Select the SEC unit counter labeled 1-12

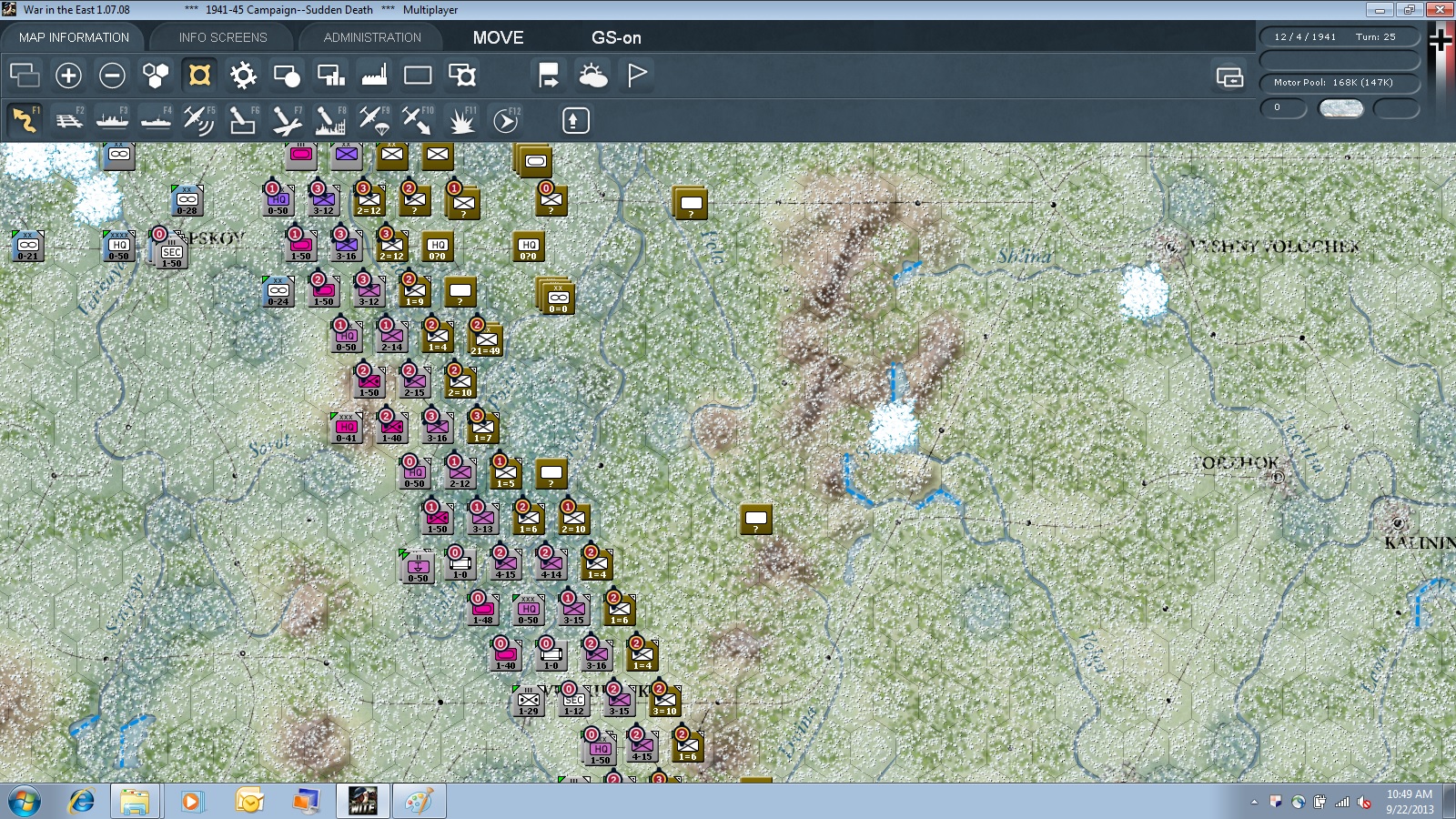(x=573, y=701)
